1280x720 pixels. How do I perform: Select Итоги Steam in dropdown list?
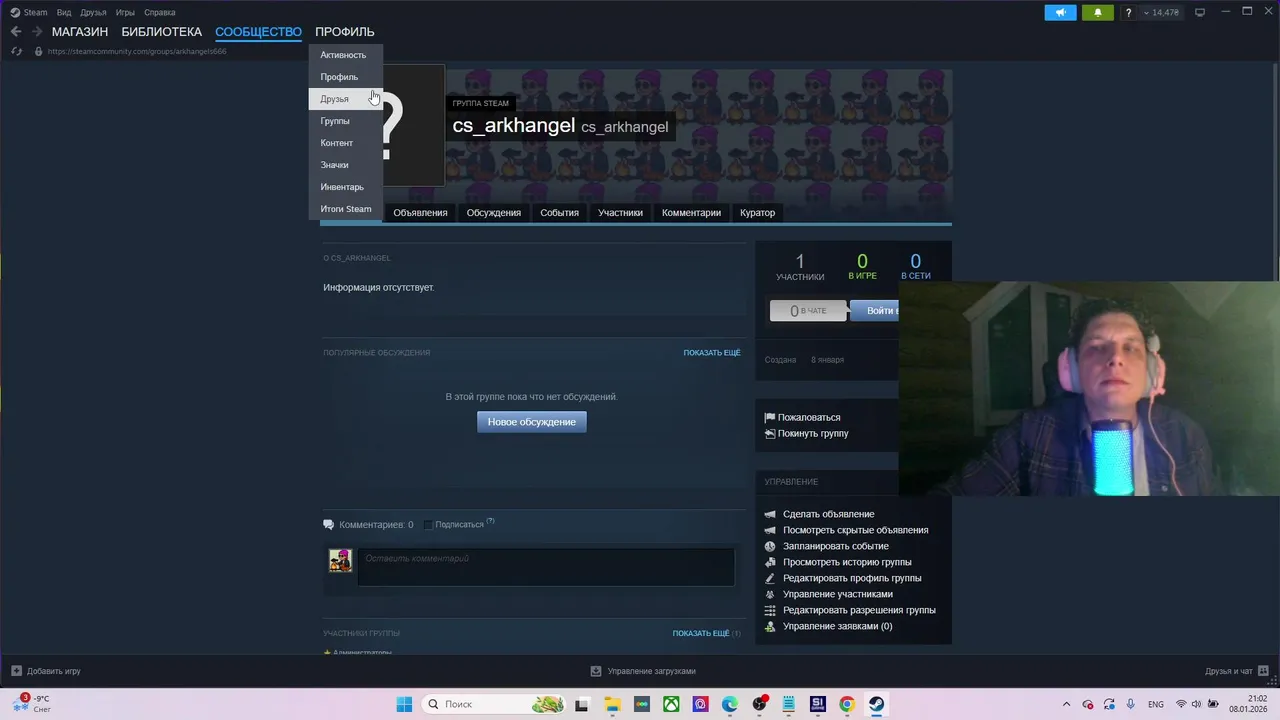pyautogui.click(x=345, y=209)
